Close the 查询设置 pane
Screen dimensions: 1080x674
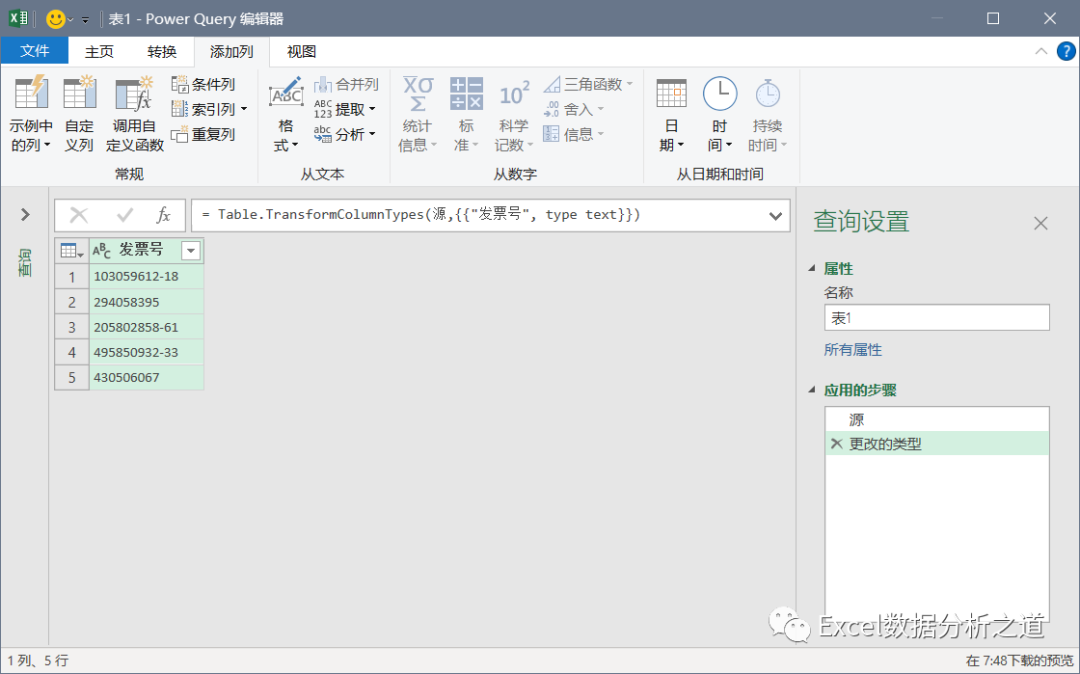pyautogui.click(x=1041, y=223)
